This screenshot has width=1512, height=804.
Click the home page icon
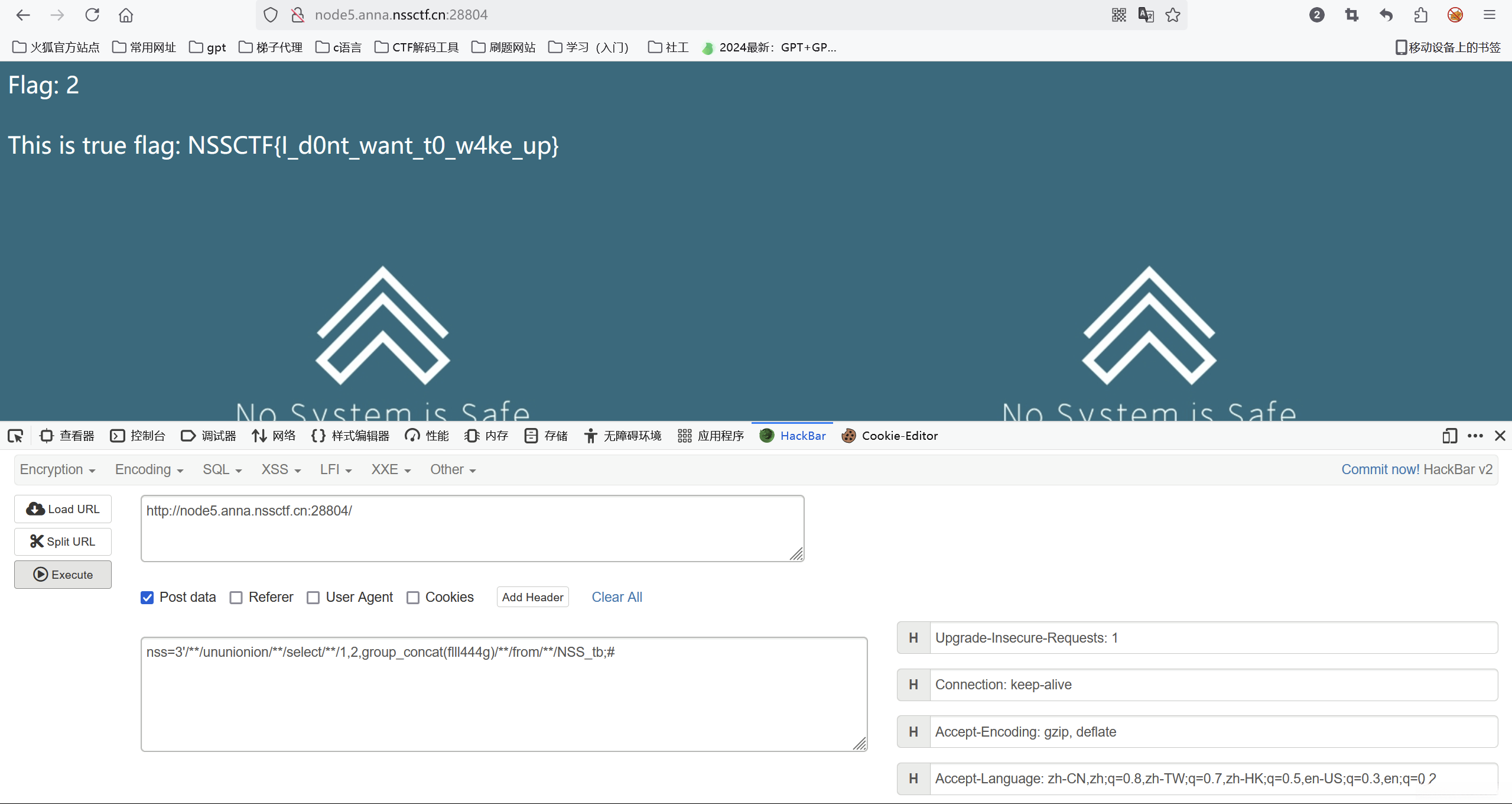(x=126, y=15)
